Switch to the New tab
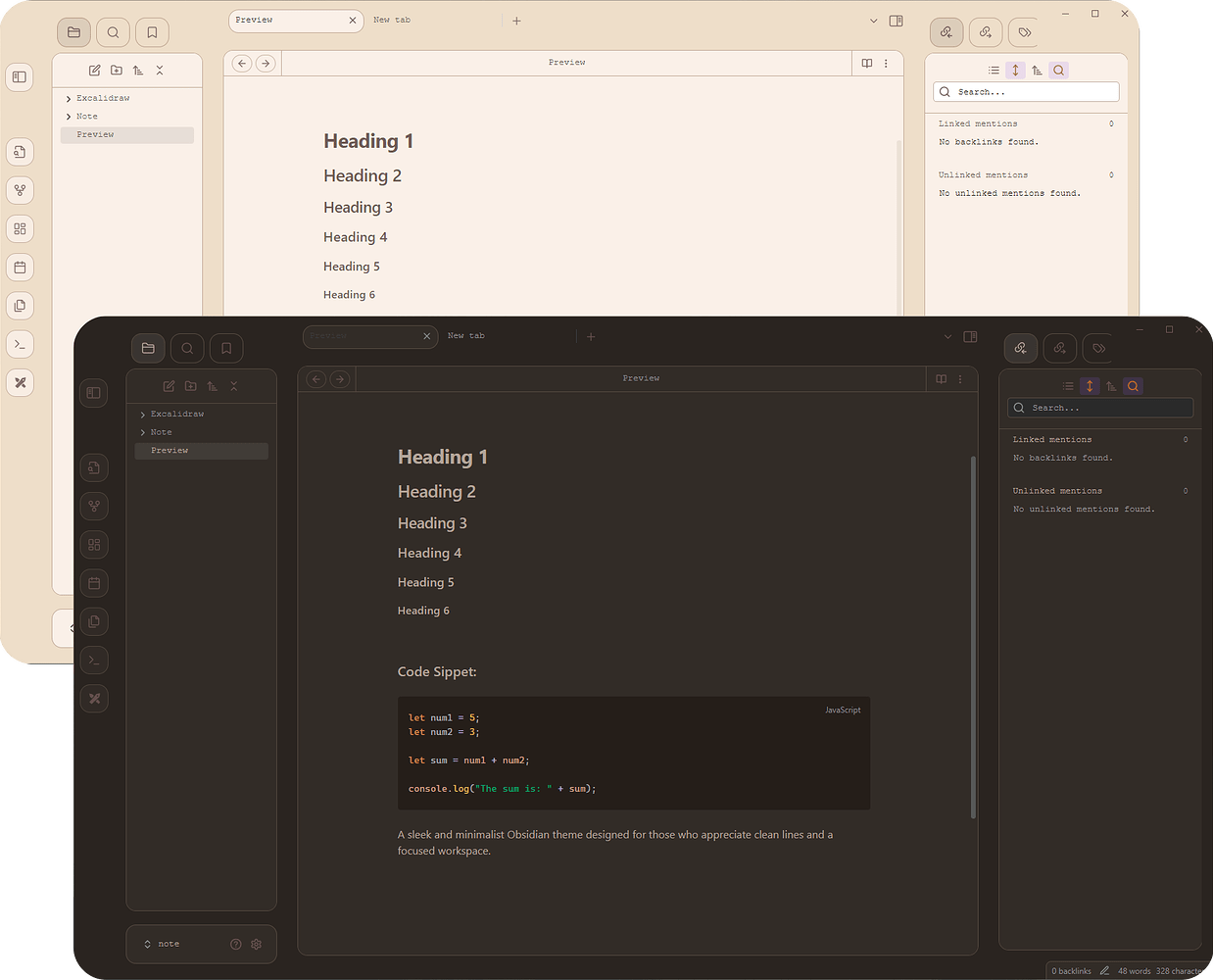The image size is (1213, 980). point(465,336)
